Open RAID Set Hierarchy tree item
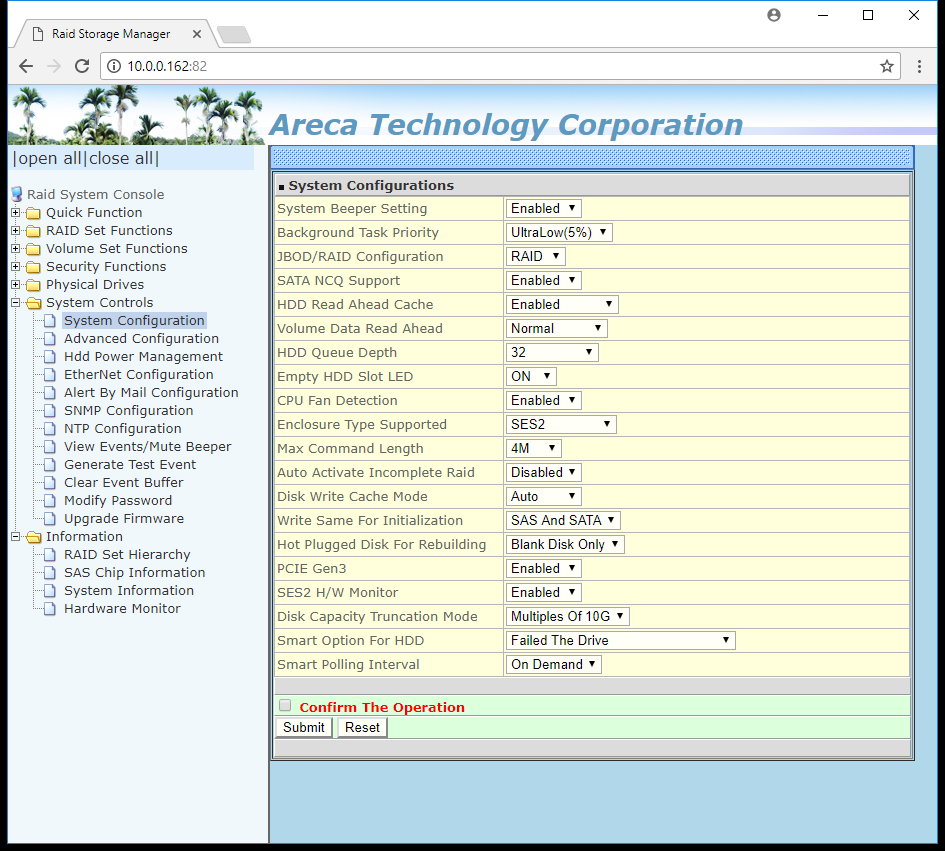The image size is (945, 851). pos(127,554)
